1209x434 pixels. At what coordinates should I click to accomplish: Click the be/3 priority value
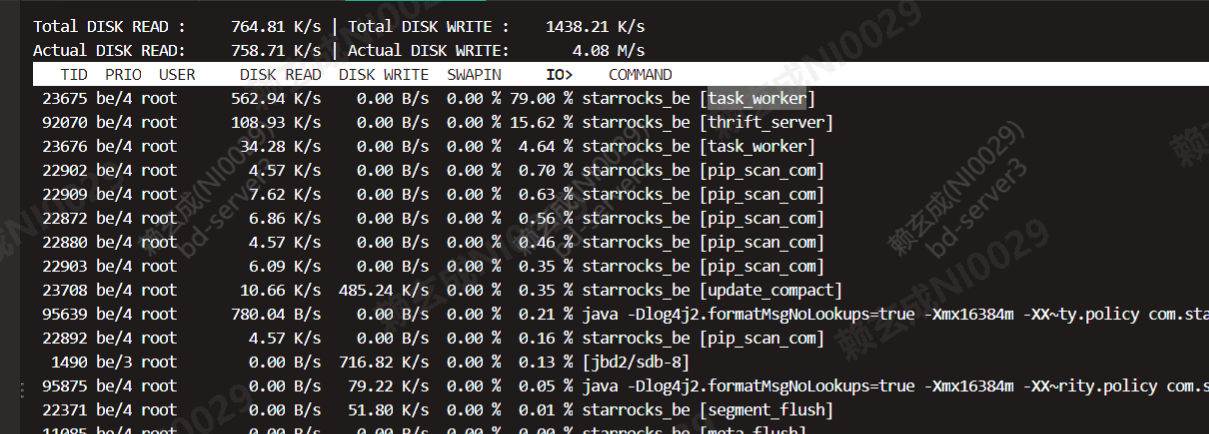(114, 362)
